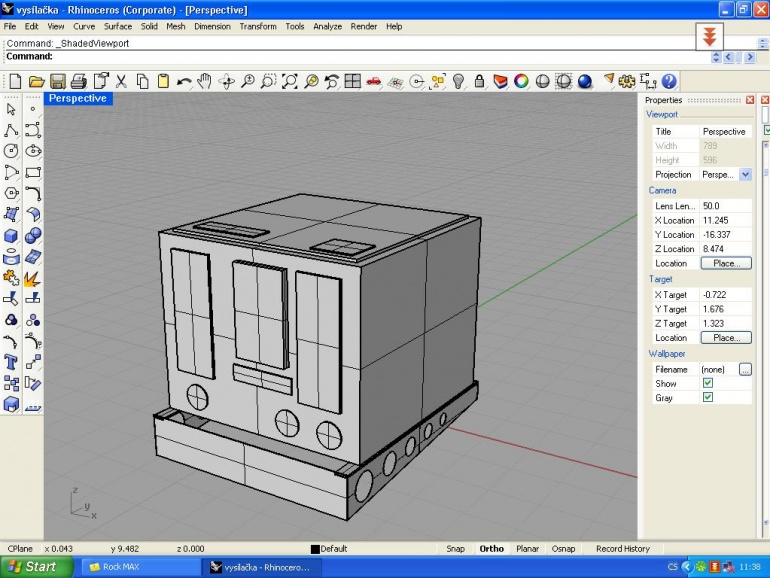770x578 pixels.
Task: Toggle the wallpaper Gray checkbox
Action: (708, 397)
